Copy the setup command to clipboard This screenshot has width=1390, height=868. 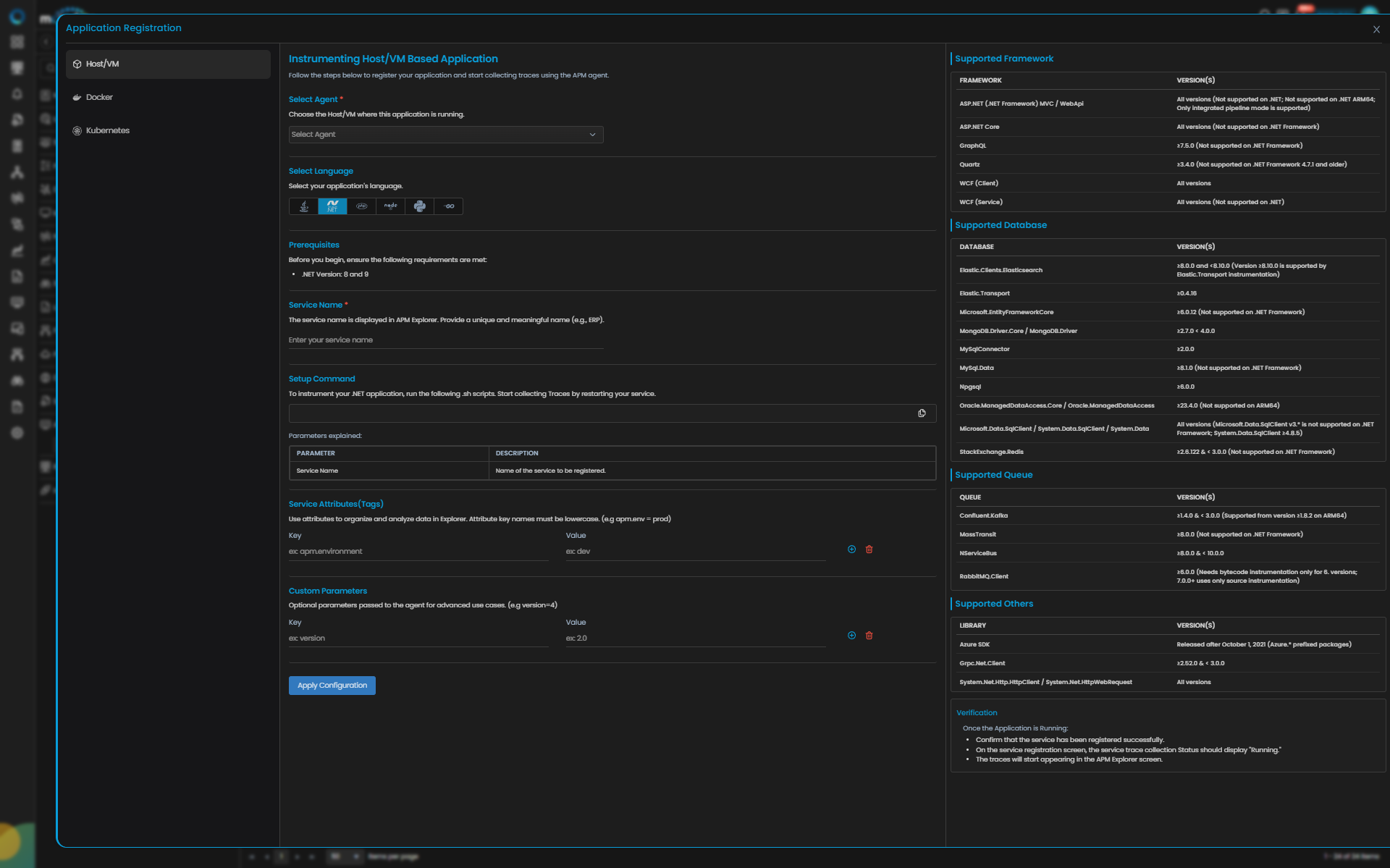[922, 413]
